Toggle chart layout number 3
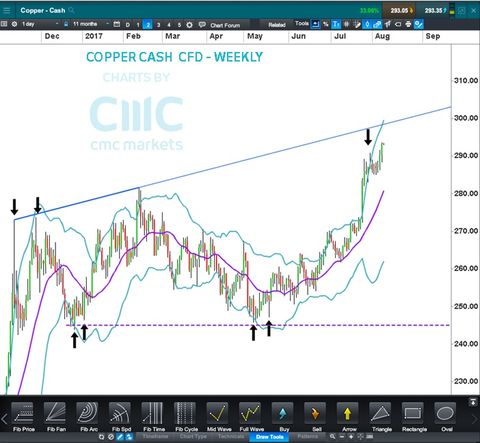The height and width of the screenshot is (443, 480). (x=158, y=25)
